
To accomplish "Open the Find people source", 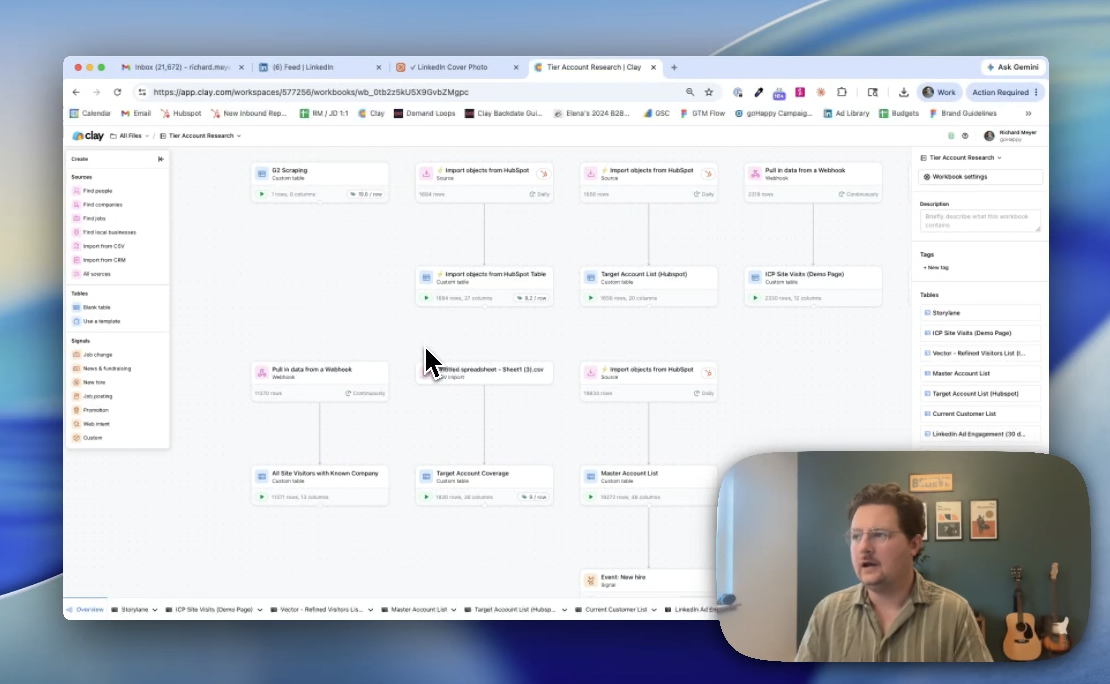I will 98,191.
